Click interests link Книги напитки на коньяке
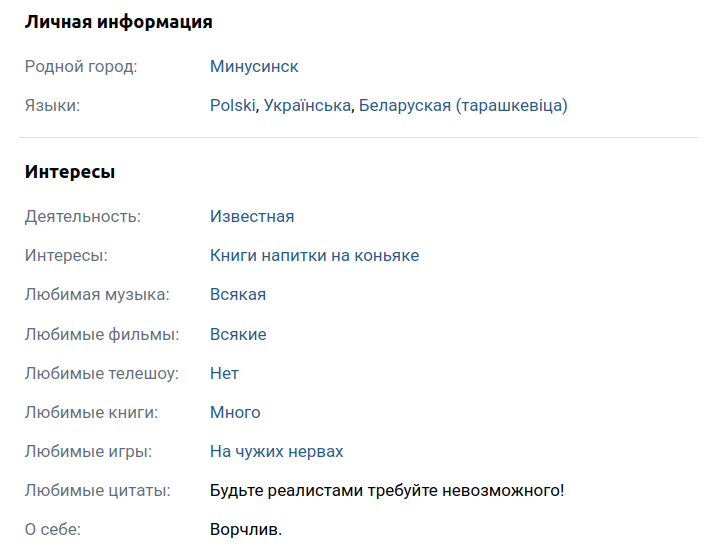The width and height of the screenshot is (720, 548). tap(315, 255)
